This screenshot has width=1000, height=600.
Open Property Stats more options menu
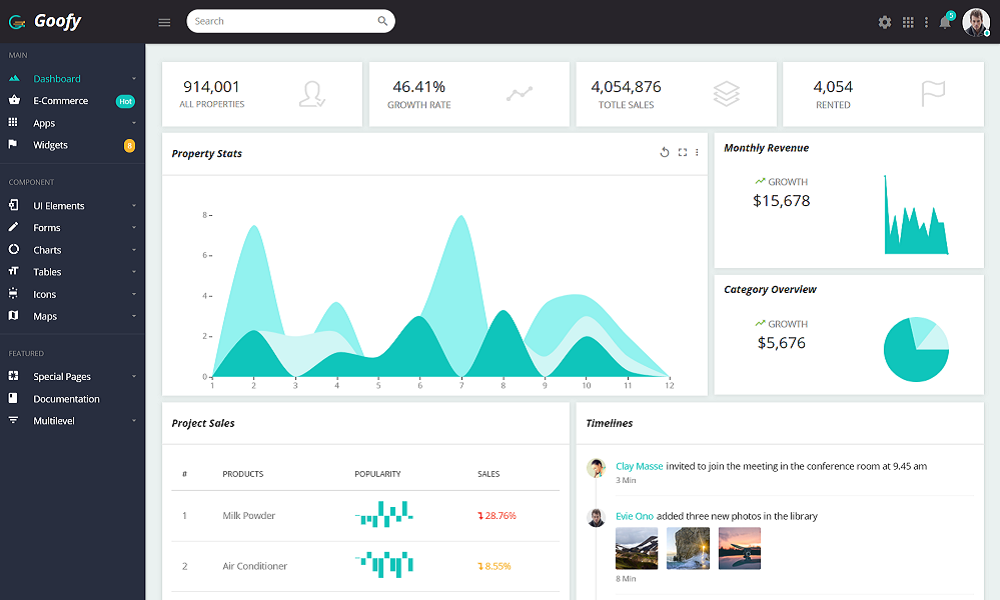click(697, 153)
